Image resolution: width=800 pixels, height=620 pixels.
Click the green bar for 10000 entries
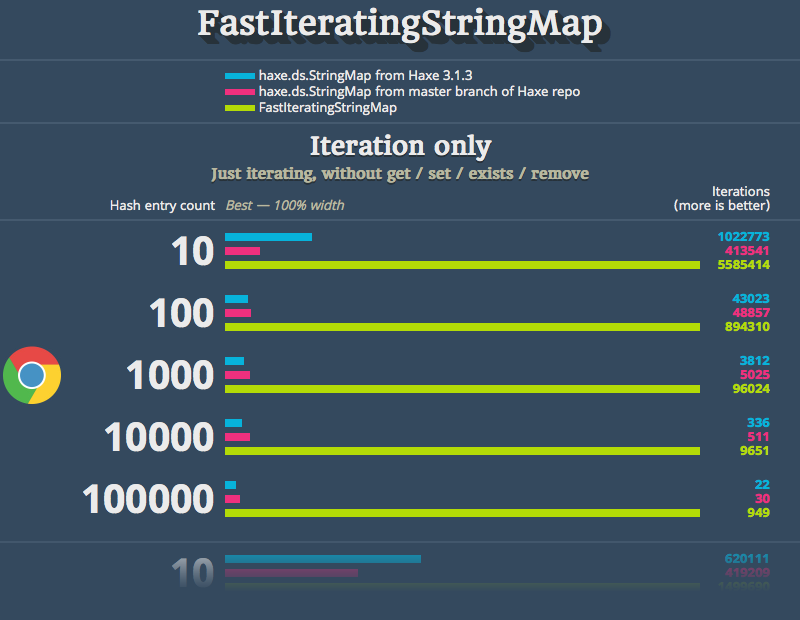[x=462, y=451]
